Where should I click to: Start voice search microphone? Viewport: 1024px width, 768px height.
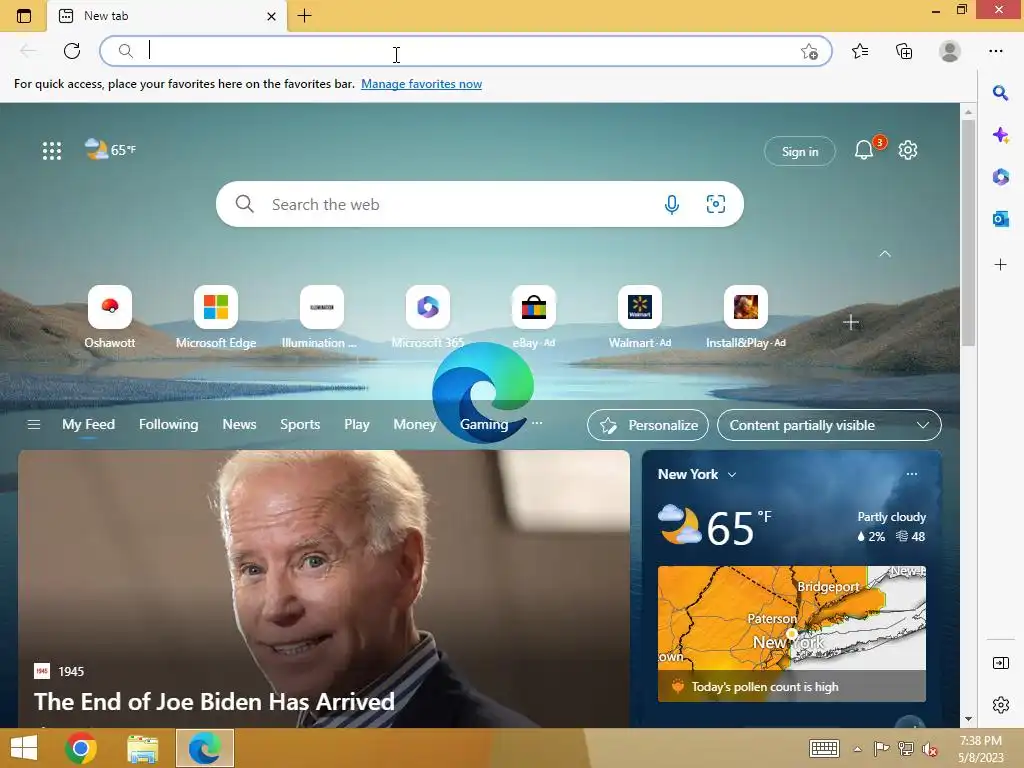pos(671,204)
